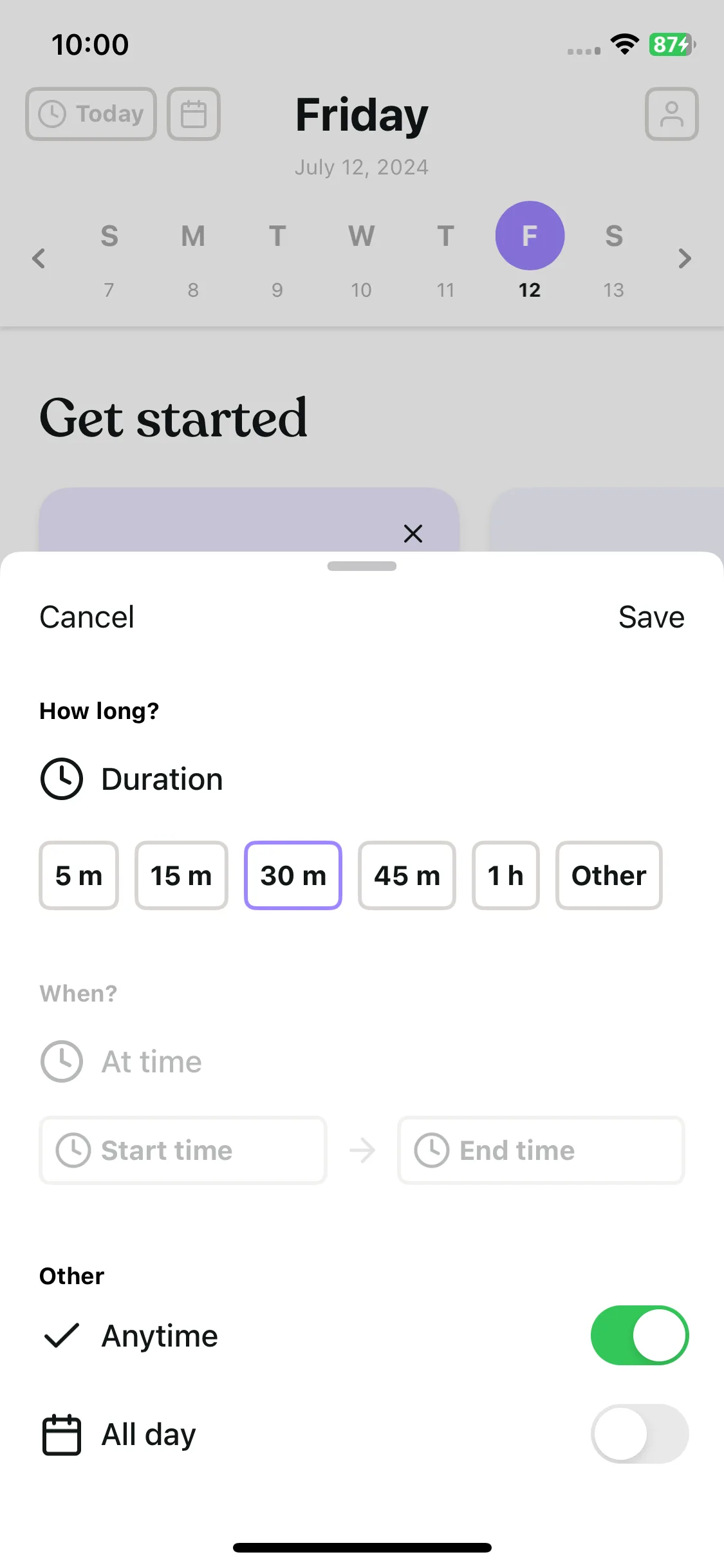Dismiss the purple card with X

click(413, 533)
